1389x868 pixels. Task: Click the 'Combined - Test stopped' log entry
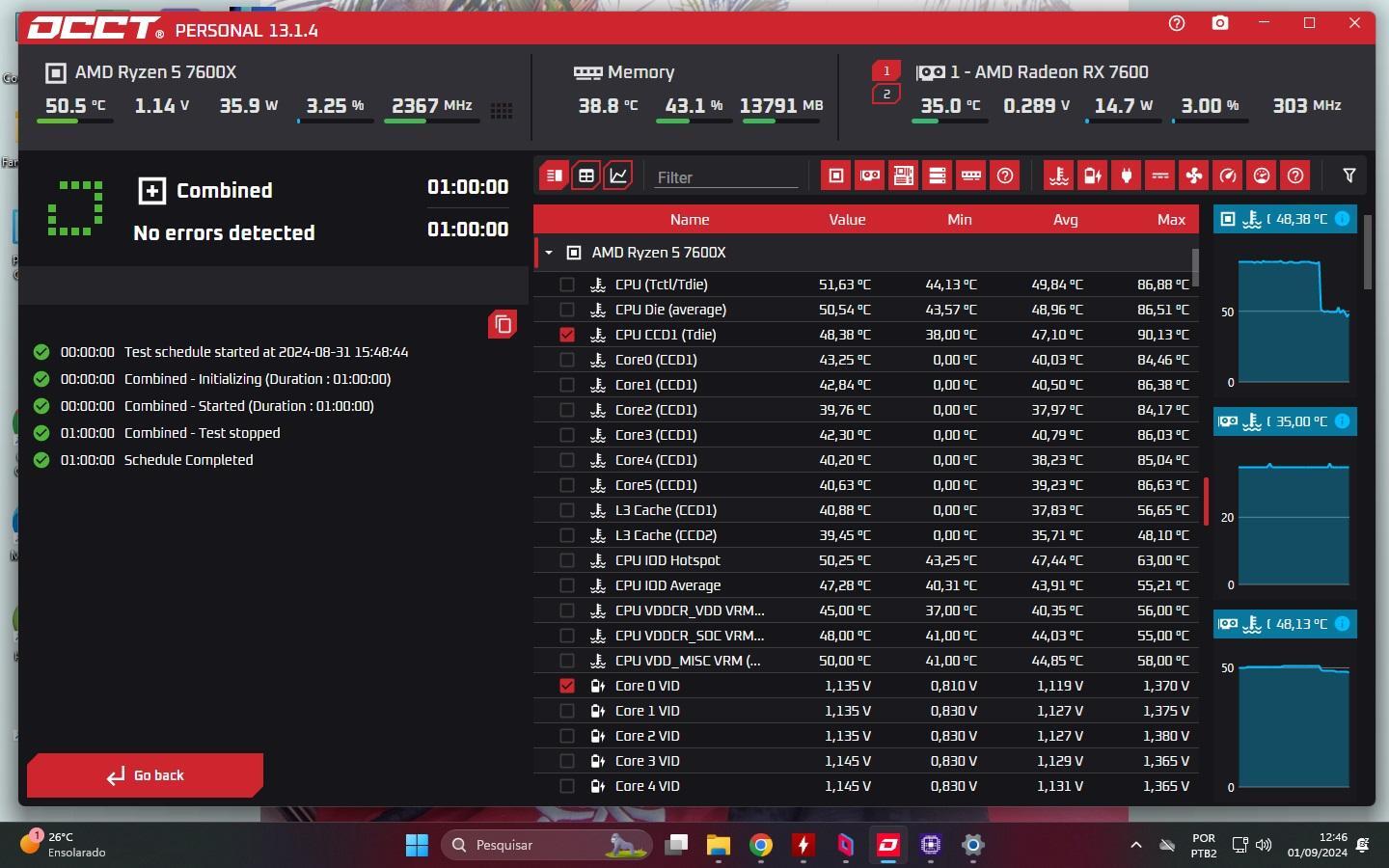[202, 433]
